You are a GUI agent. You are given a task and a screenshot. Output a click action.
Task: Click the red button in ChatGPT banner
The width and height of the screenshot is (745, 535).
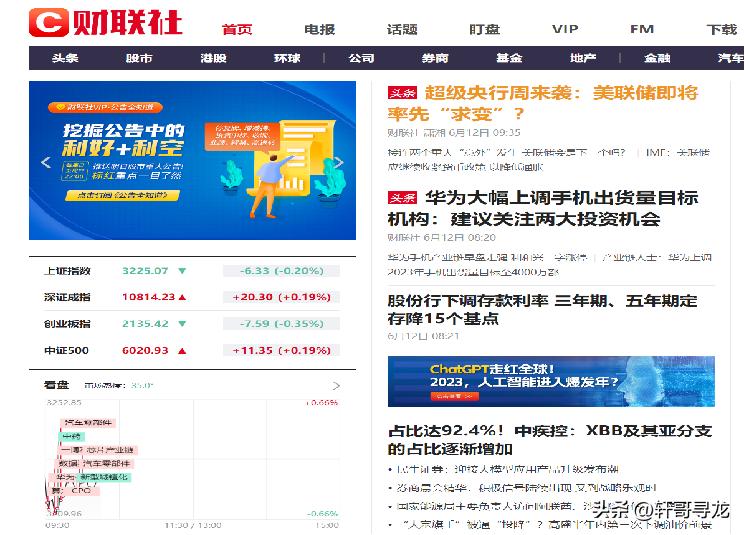455,396
